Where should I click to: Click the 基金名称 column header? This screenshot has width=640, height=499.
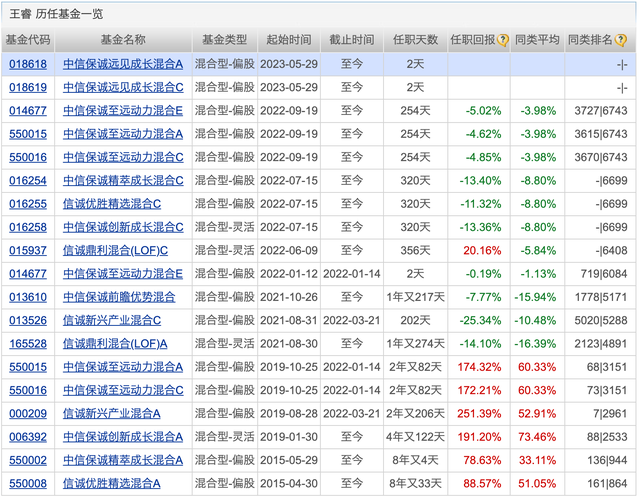(123, 40)
